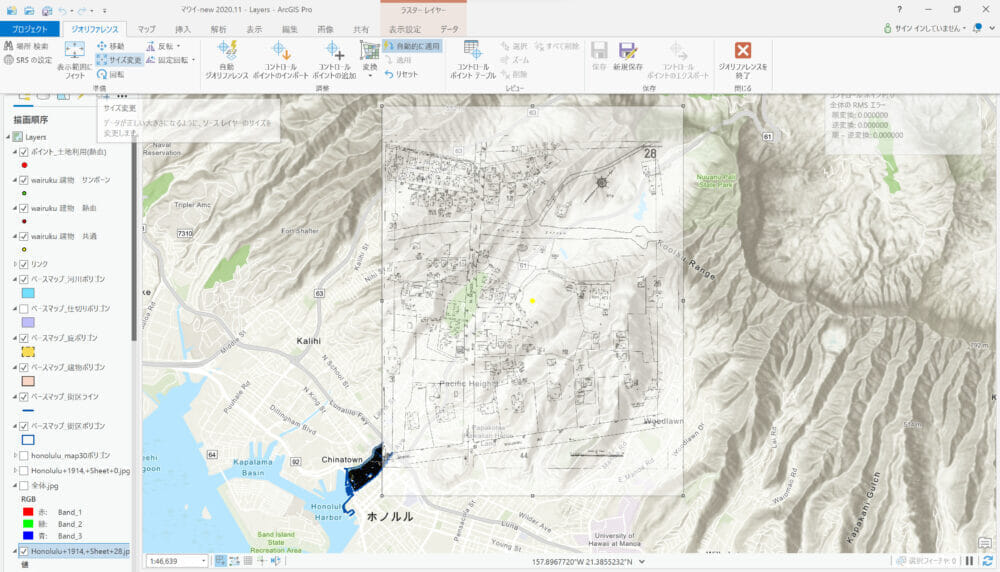Open the map scale 1:46,639 dropdown
1000x572 pixels.
(x=203, y=561)
